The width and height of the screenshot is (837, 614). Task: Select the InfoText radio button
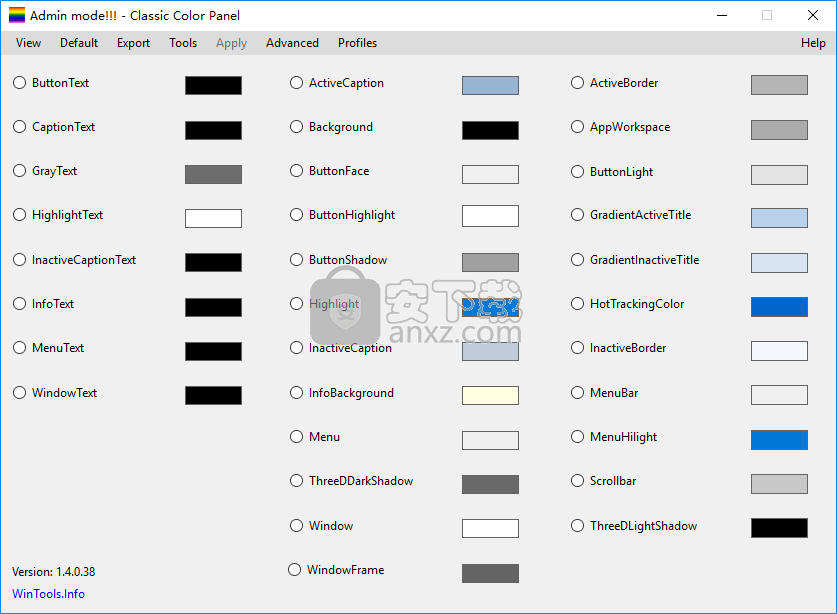pyautogui.click(x=20, y=304)
